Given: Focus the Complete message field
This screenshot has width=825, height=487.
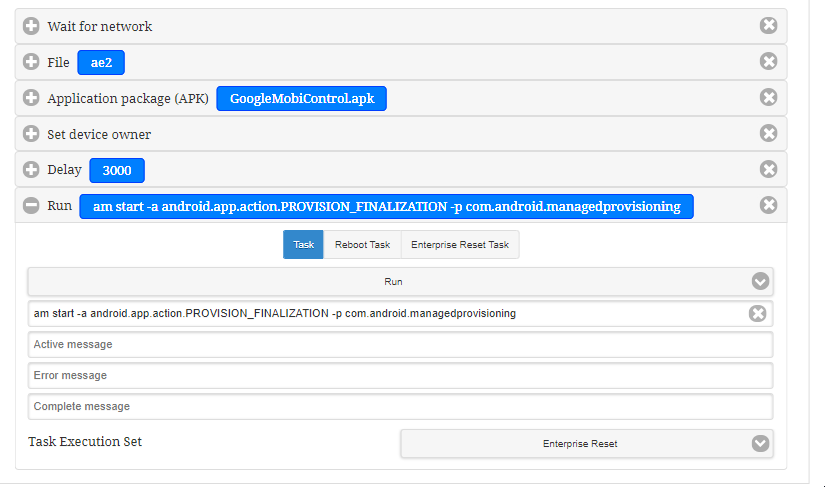Looking at the screenshot, I should coord(400,407).
